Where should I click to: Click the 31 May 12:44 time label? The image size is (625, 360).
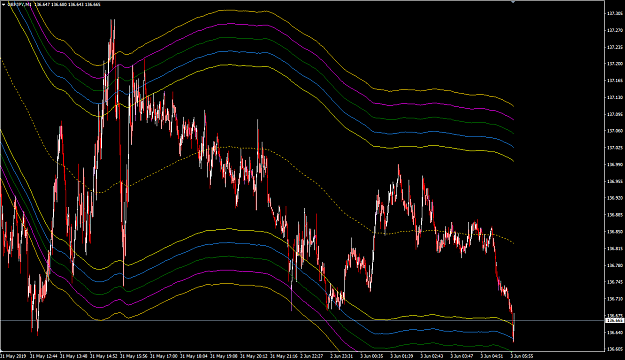[43, 356]
